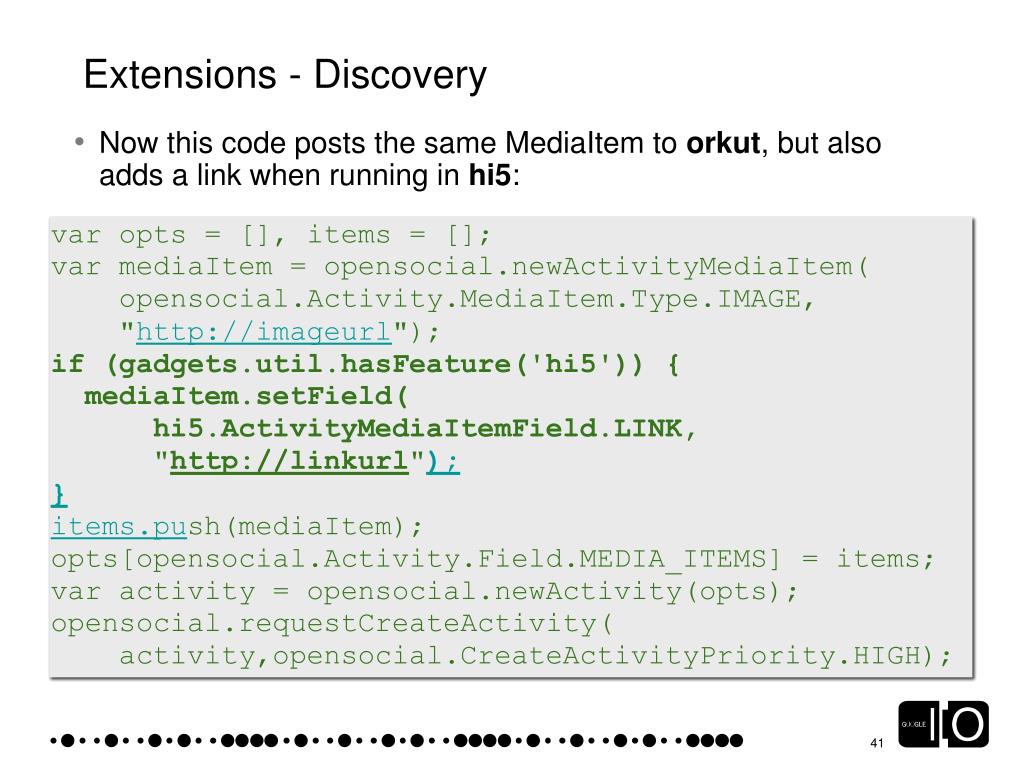Click the mediaItem.setField( code line

[x=246, y=396]
